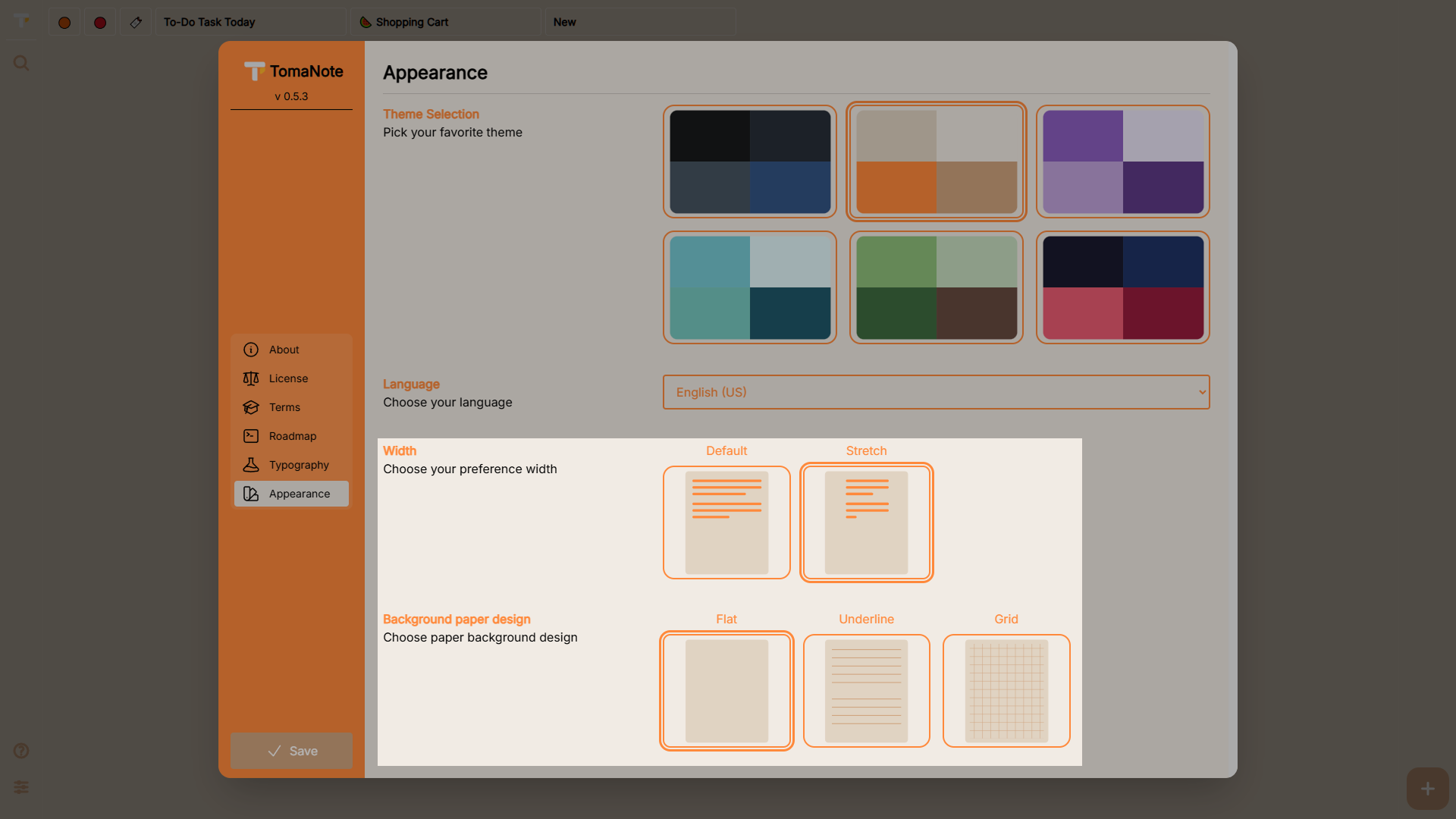Viewport: 1456px width, 819px height.
Task: Click the Roadmap terminal icon
Action: 251,436
